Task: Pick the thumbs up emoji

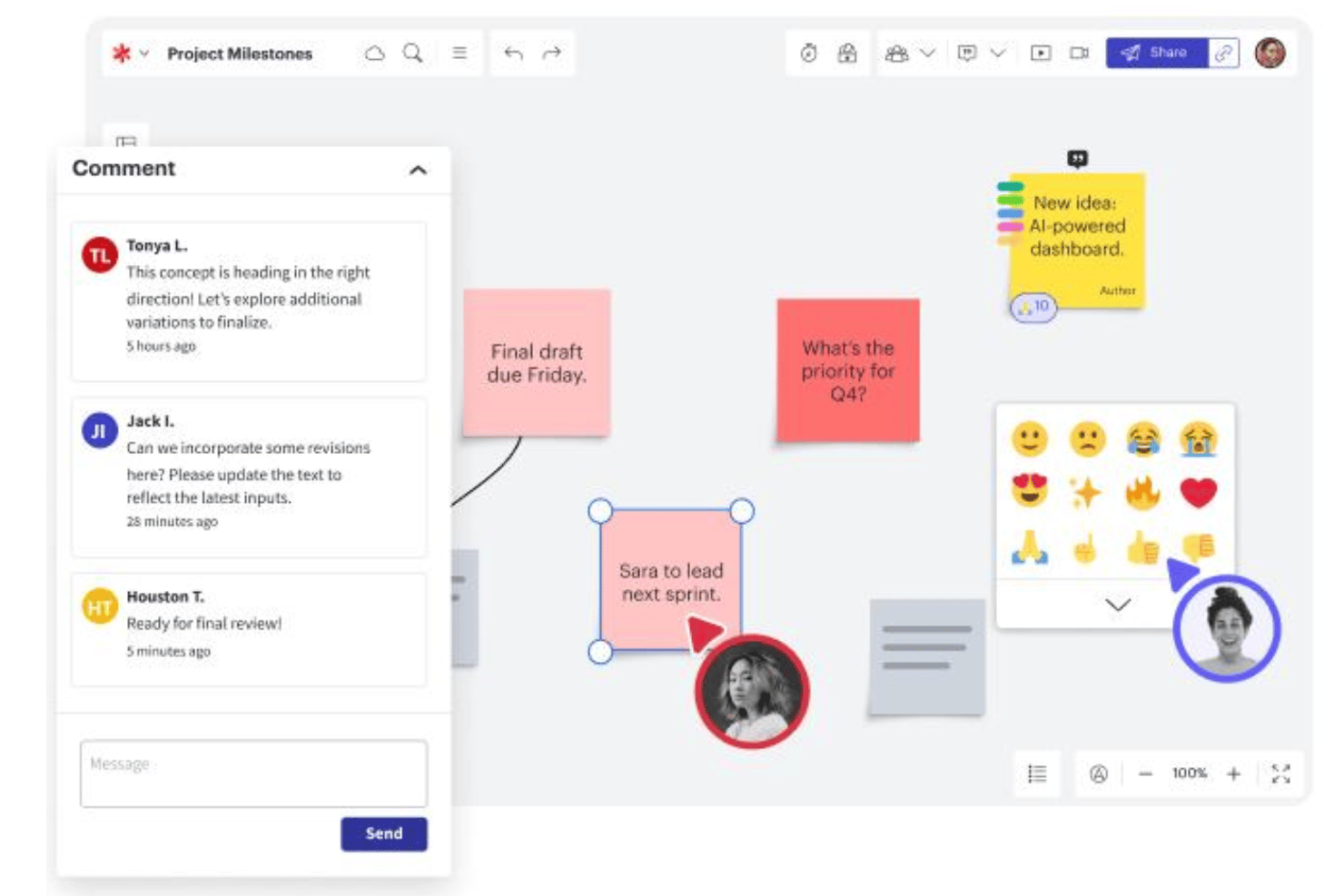Action: 1143,547
